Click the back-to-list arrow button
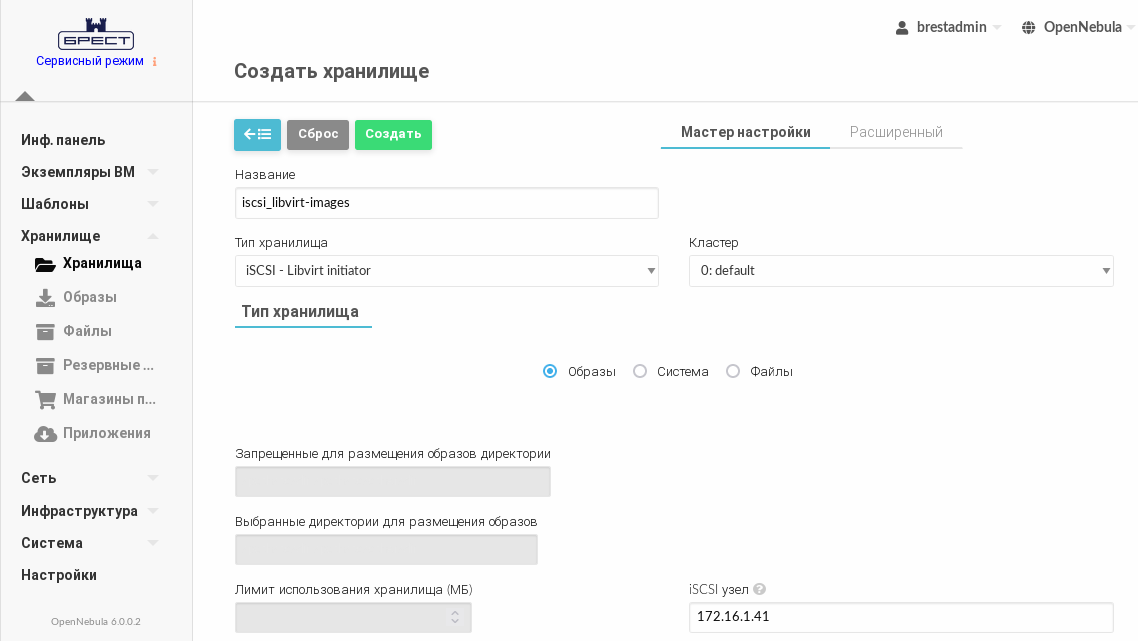This screenshot has width=1138, height=641. 257,134
